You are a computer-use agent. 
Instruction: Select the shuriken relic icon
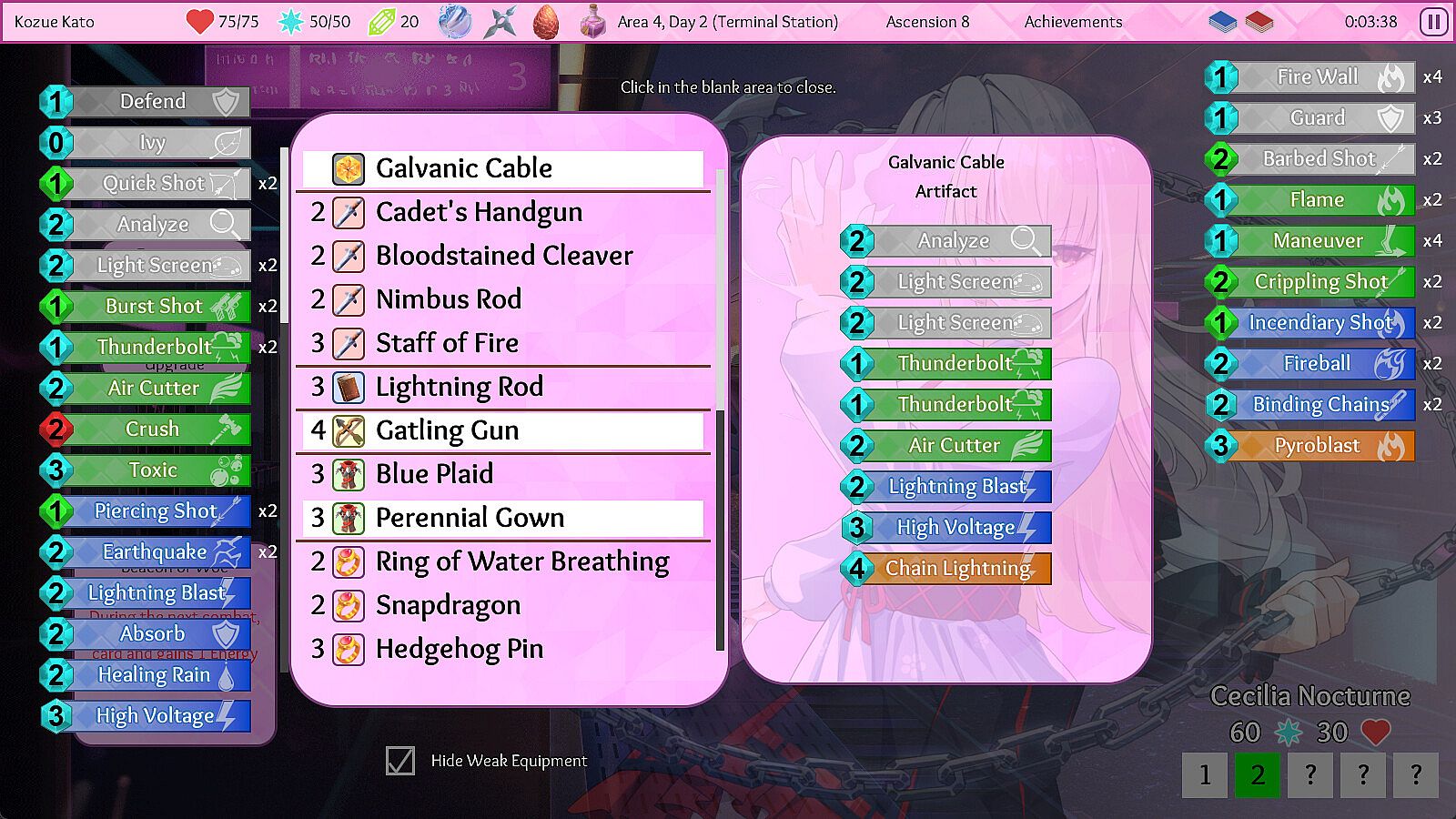tap(500, 21)
